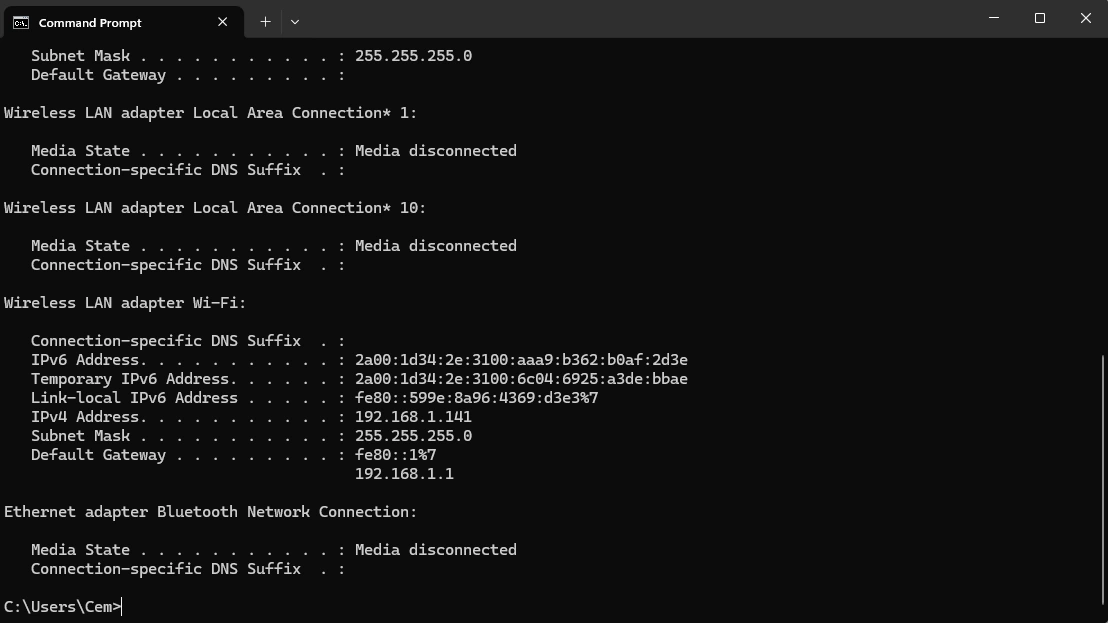Click the IPv4 Address 192.168.1.141 text
Viewport: 1108px width, 623px height.
click(412, 416)
